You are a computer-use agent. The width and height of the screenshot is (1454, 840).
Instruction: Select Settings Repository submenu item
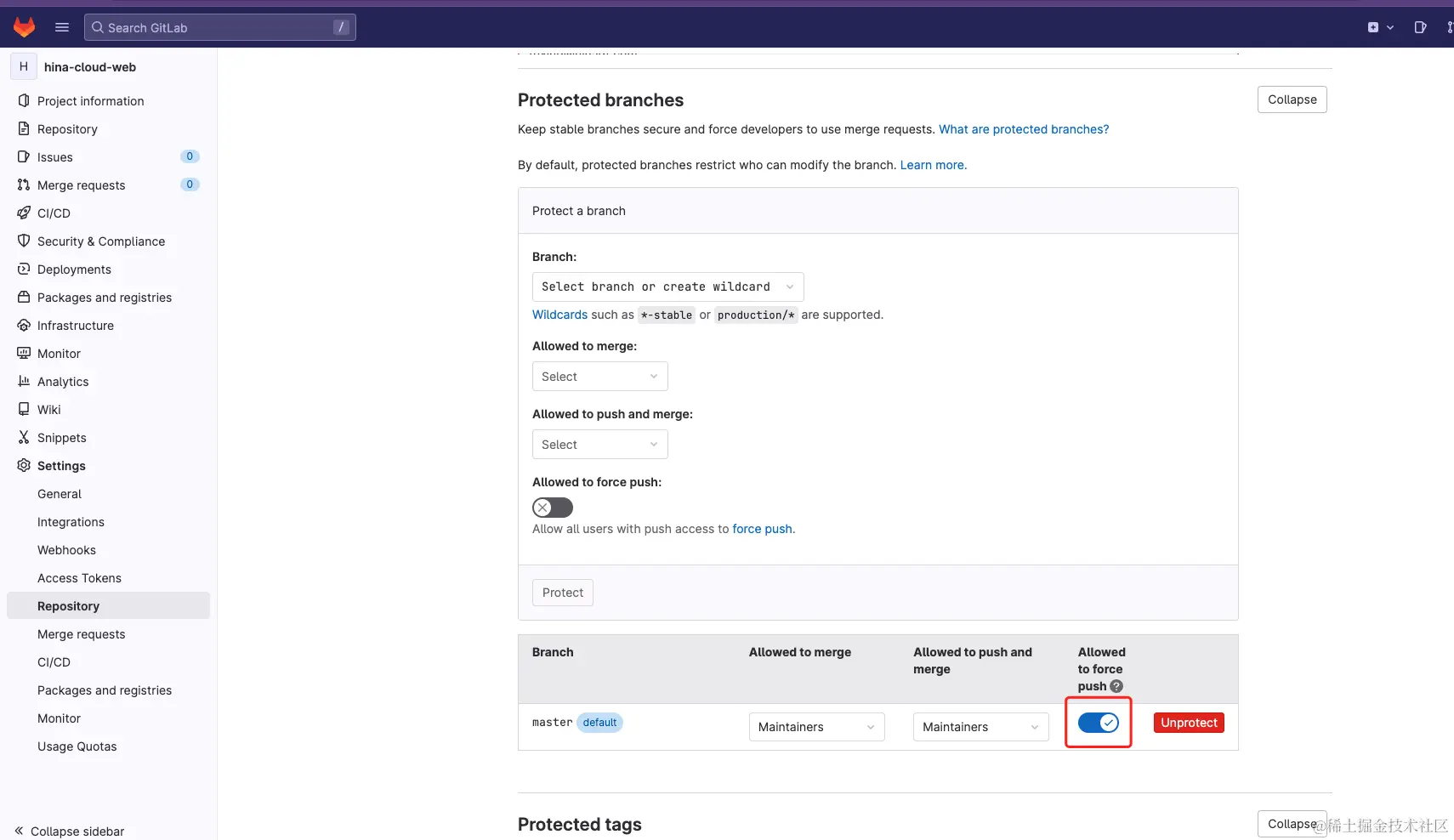pos(108,606)
